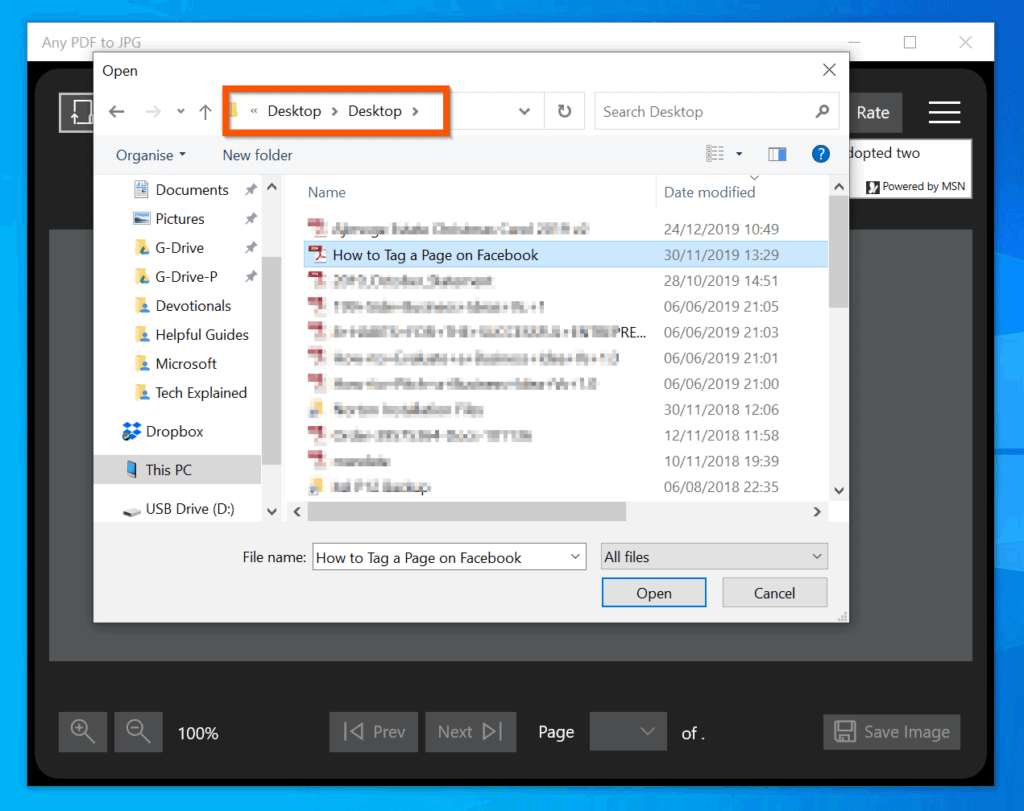
Task: Open the G-Drive folder shortcut
Action: point(180,248)
